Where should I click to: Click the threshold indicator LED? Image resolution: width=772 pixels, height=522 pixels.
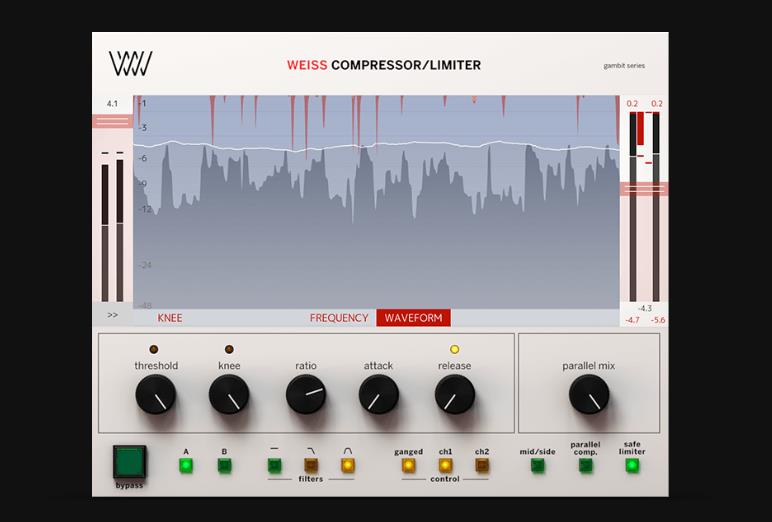[x=154, y=349]
